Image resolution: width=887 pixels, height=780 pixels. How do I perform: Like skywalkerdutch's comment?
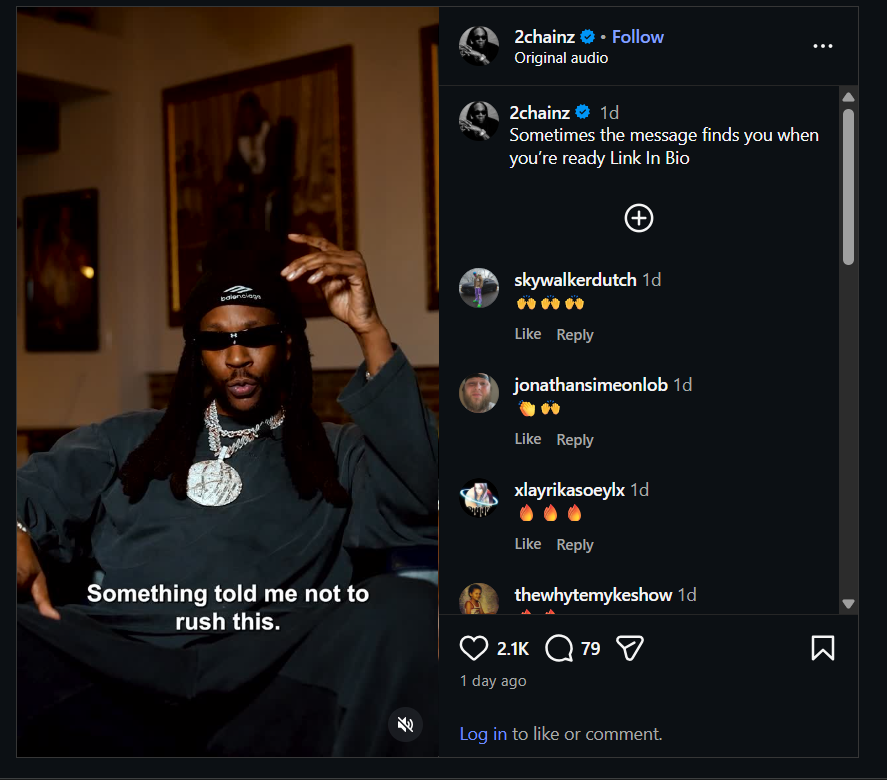[528, 334]
